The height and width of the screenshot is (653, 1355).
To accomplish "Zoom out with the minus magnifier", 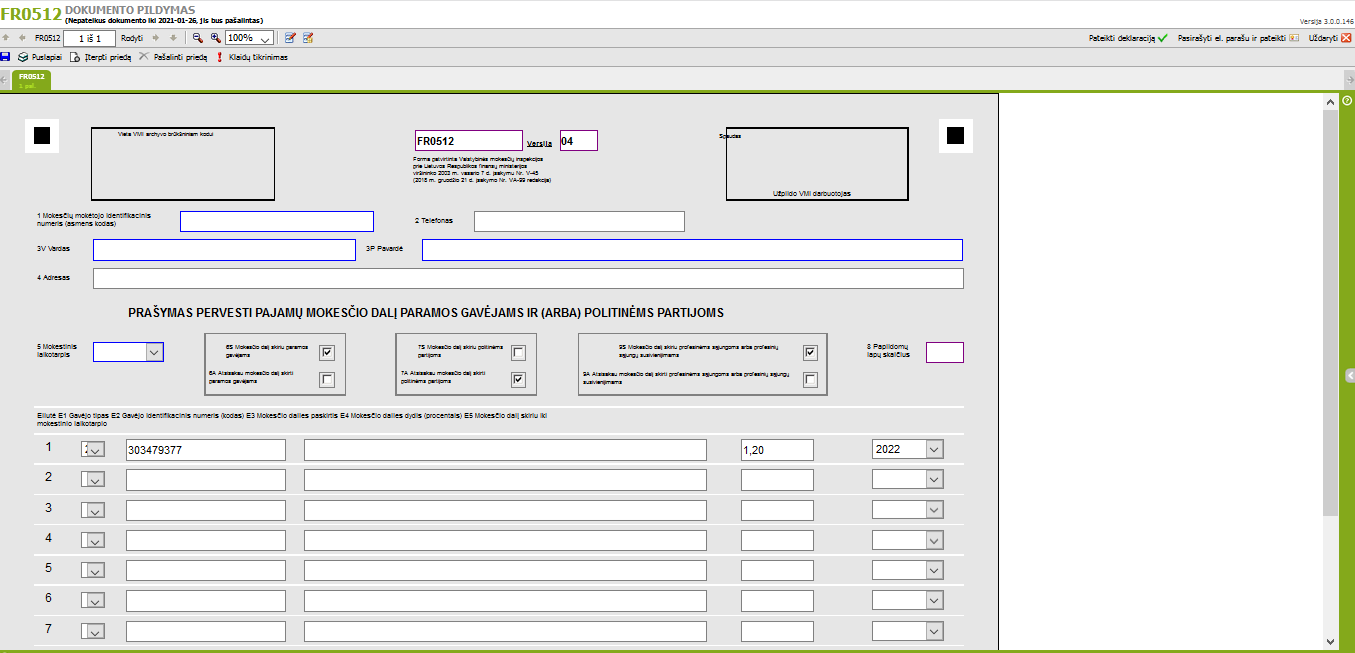I will (198, 38).
